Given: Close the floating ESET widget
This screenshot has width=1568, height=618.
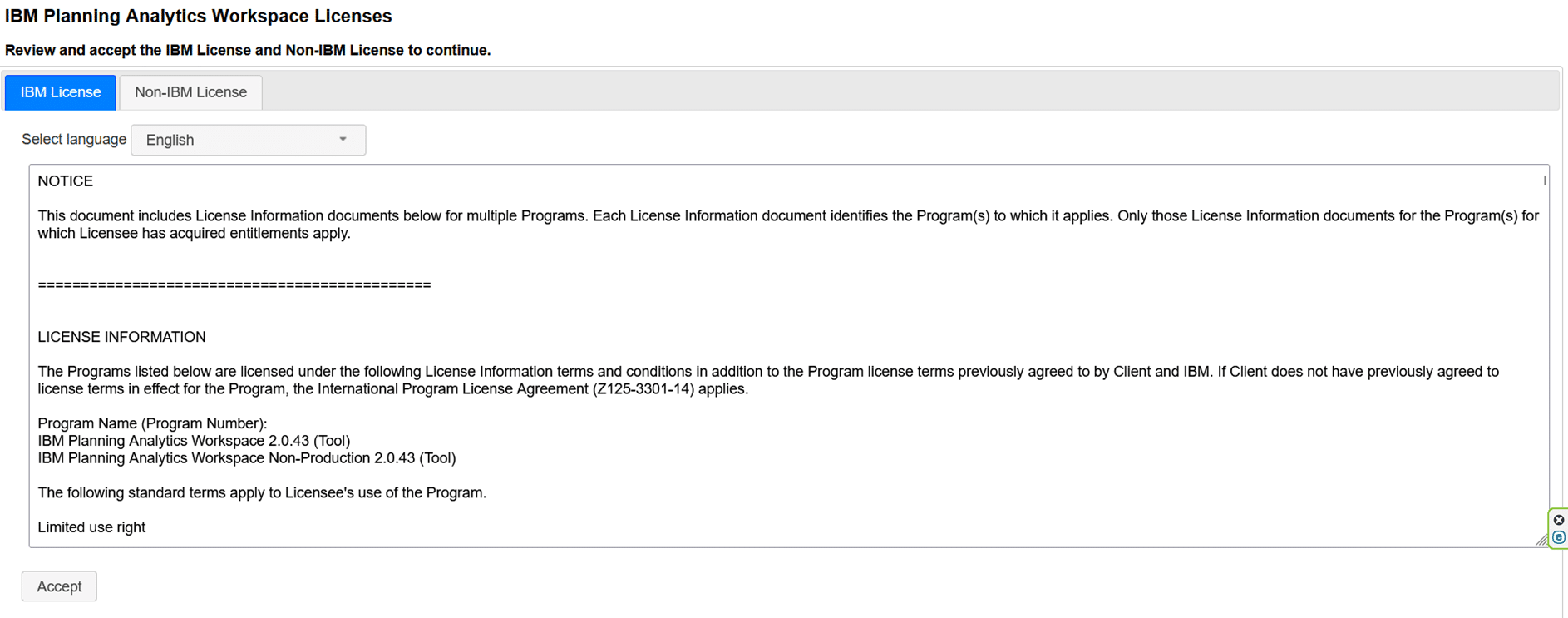Looking at the screenshot, I should coord(1559,520).
